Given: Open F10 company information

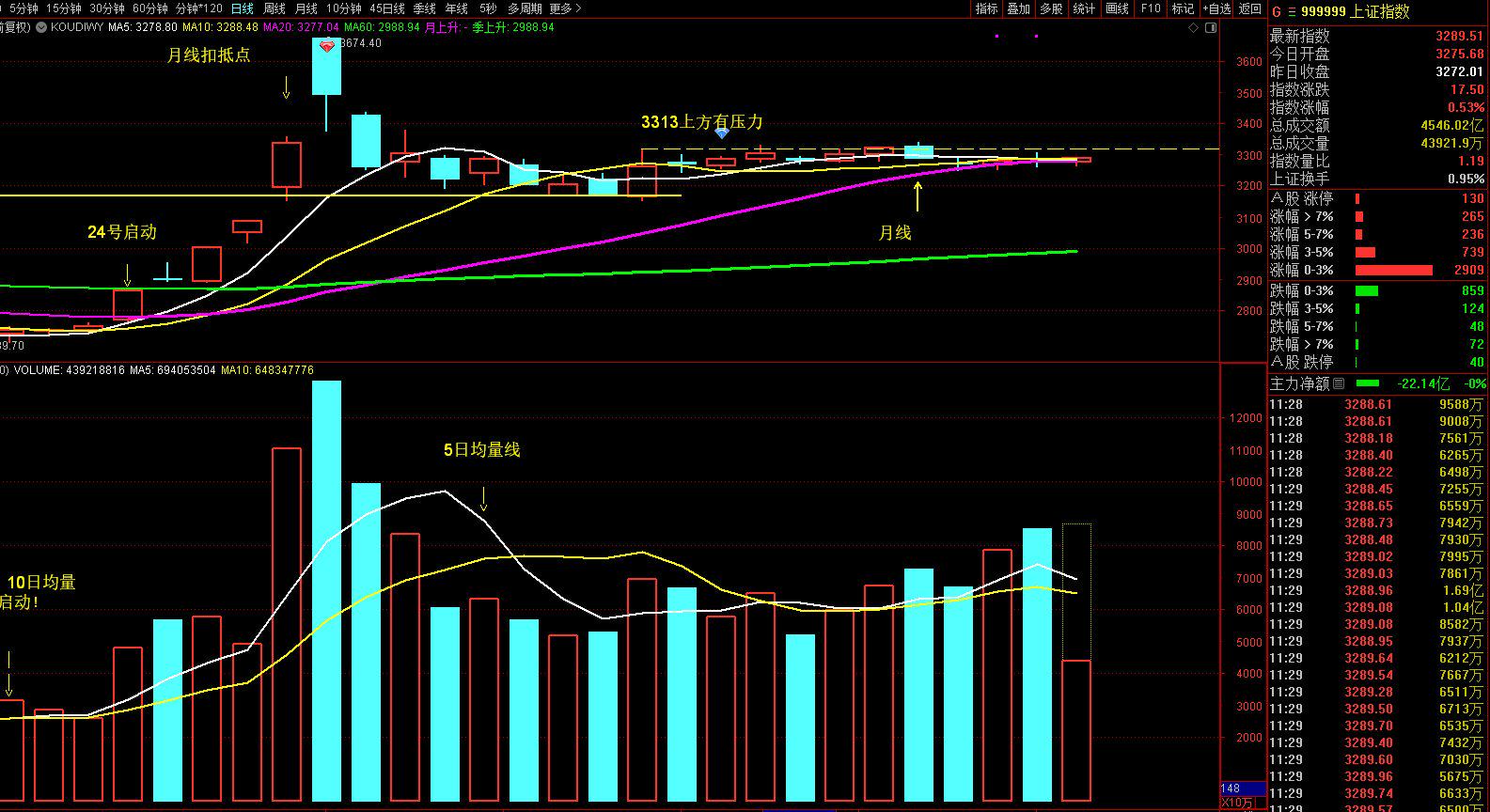Looking at the screenshot, I should tap(1150, 8).
